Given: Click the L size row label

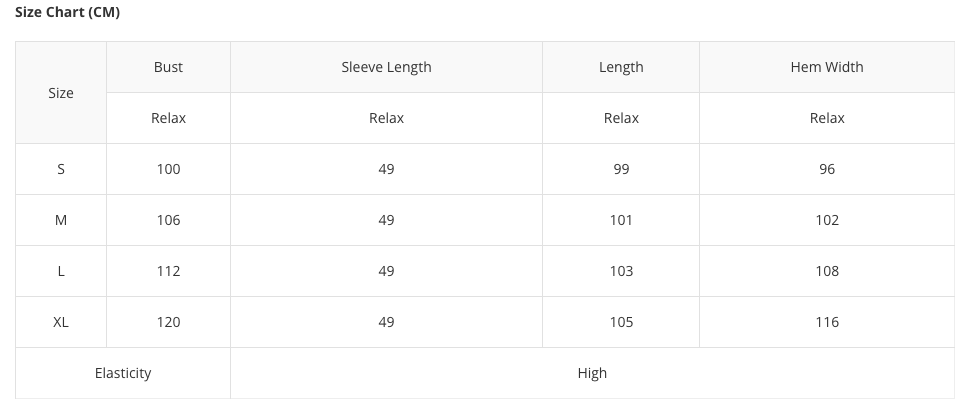Looking at the screenshot, I should tap(61, 271).
